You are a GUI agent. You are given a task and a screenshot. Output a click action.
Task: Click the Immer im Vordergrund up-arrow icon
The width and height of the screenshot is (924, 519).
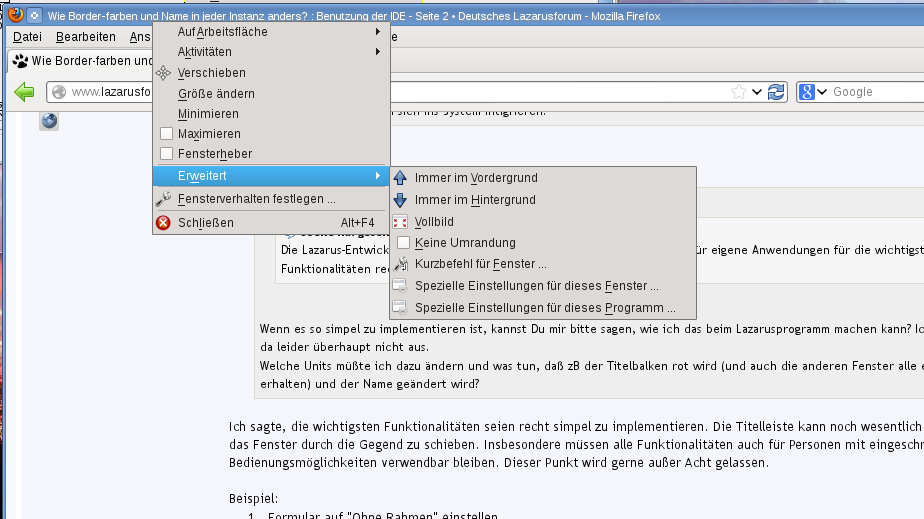click(401, 178)
